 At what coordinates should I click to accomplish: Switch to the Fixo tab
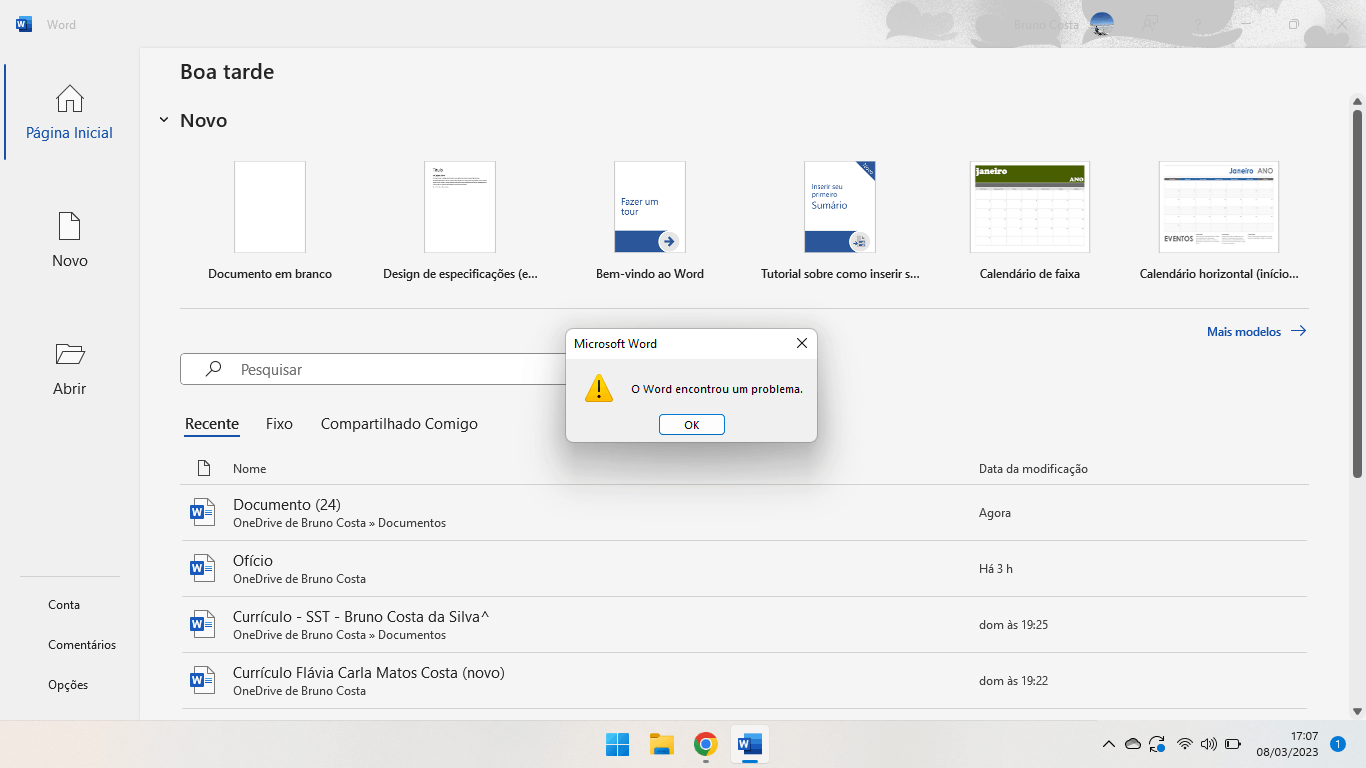(x=279, y=424)
